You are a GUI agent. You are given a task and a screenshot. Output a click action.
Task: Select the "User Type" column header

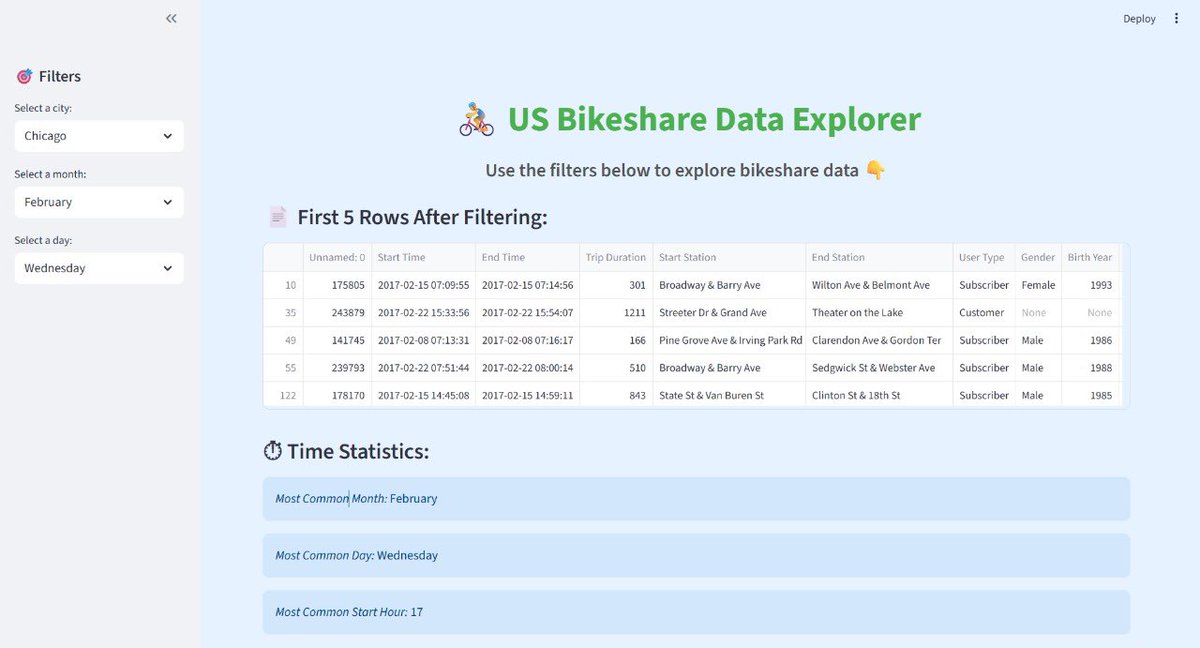click(982, 257)
